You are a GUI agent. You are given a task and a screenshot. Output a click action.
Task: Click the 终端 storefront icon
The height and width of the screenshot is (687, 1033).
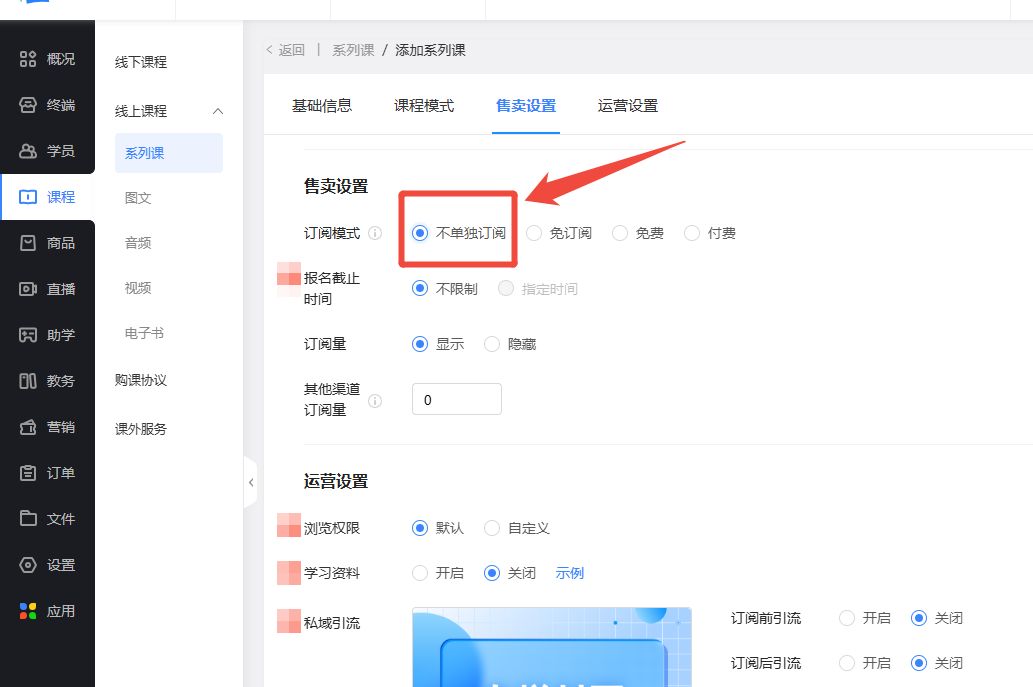tap(28, 105)
